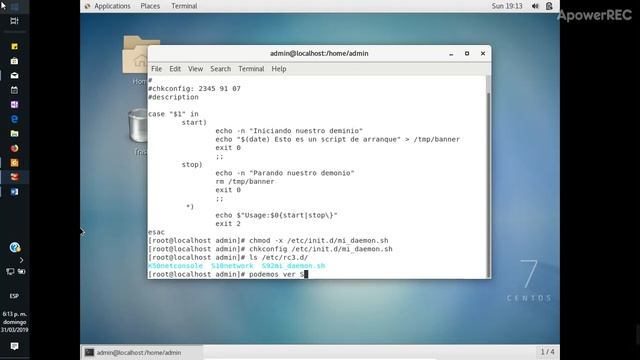Open the Word taskbar icon
Image resolution: width=640 pixels, height=360 pixels.
click(x=14, y=192)
